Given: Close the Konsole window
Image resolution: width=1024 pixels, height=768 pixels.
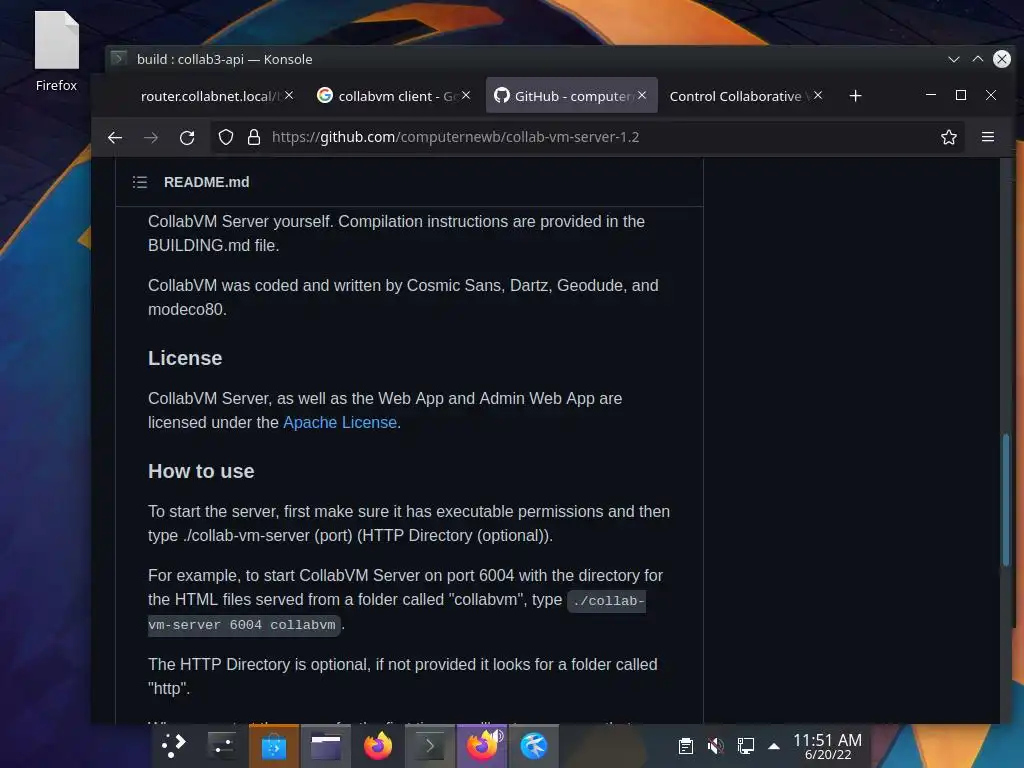Looking at the screenshot, I should tap(1002, 59).
